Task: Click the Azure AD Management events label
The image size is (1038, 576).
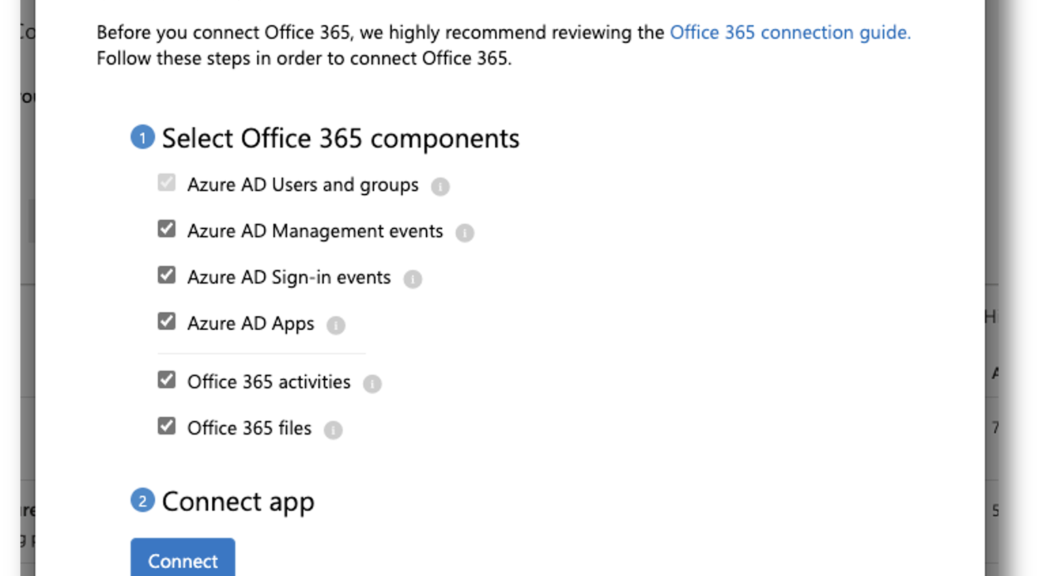Action: pyautogui.click(x=315, y=231)
